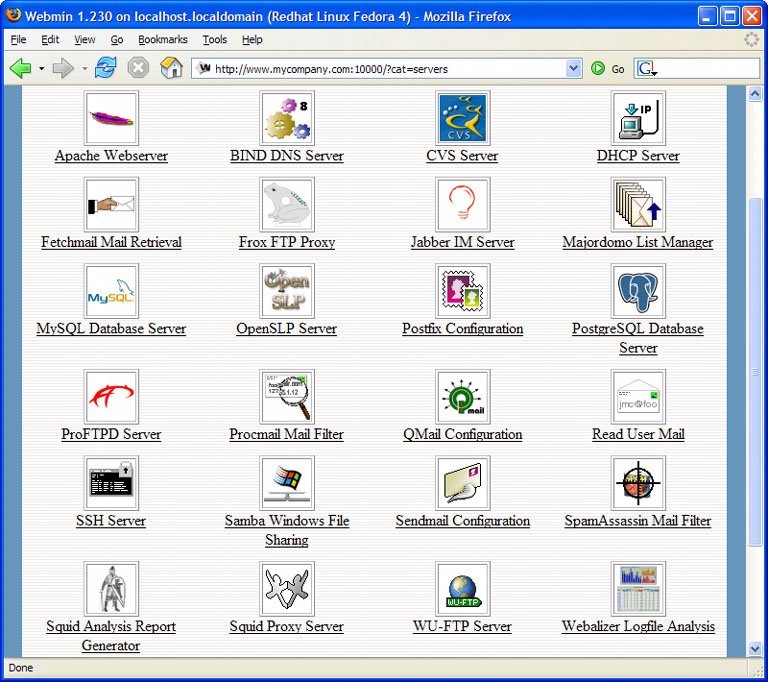Click the WU-FTP Server globe icon
This screenshot has width=768, height=682.
pos(462,589)
